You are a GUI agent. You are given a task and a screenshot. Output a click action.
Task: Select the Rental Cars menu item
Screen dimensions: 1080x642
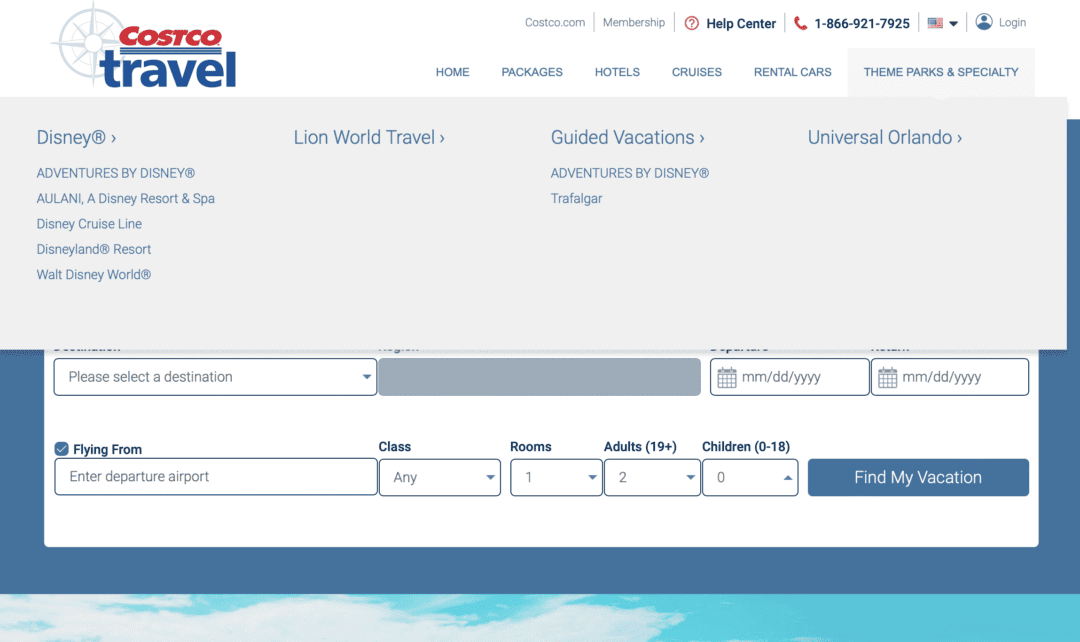click(x=792, y=72)
